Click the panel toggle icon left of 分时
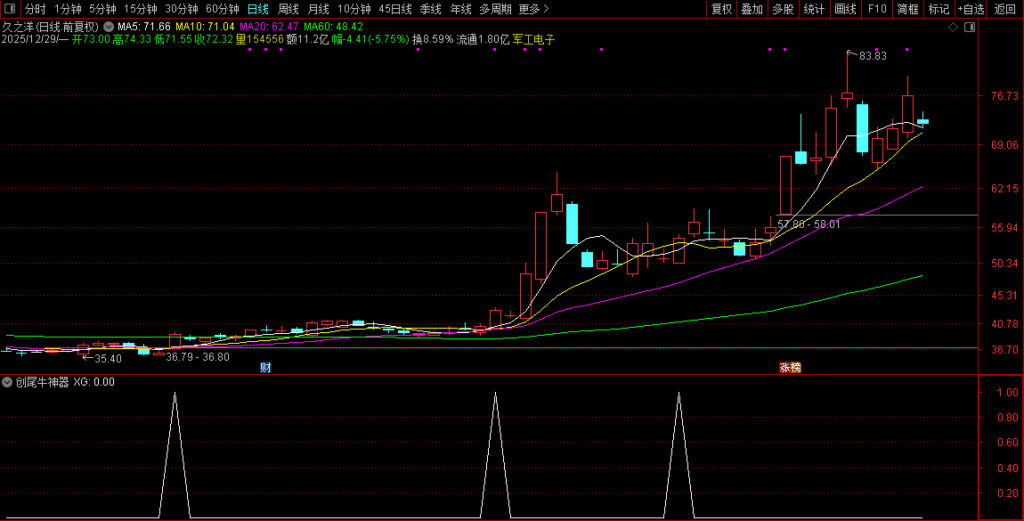 click(11, 9)
